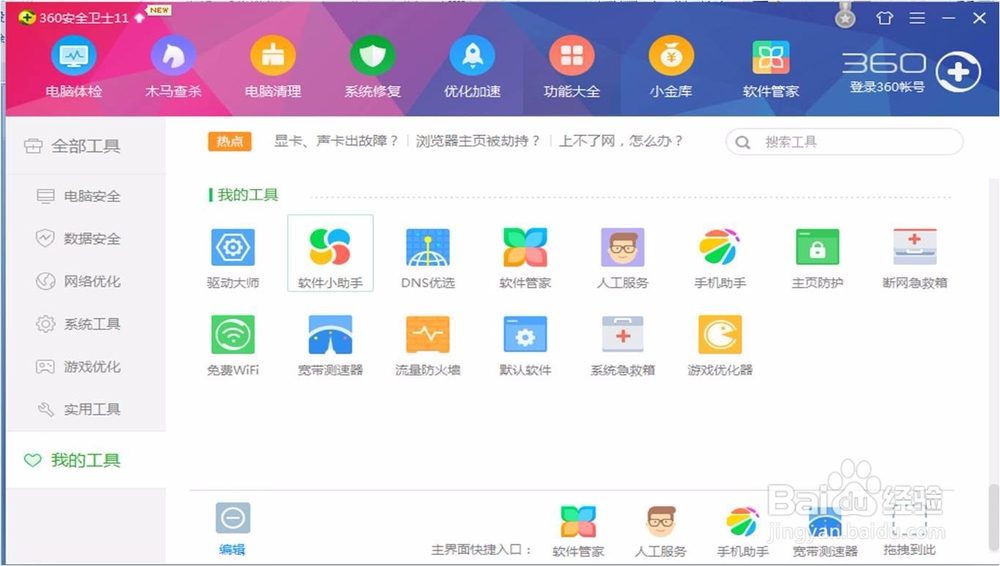Open 手机助手 shortcut in bottom bar
1000x566 pixels.
coord(742,531)
